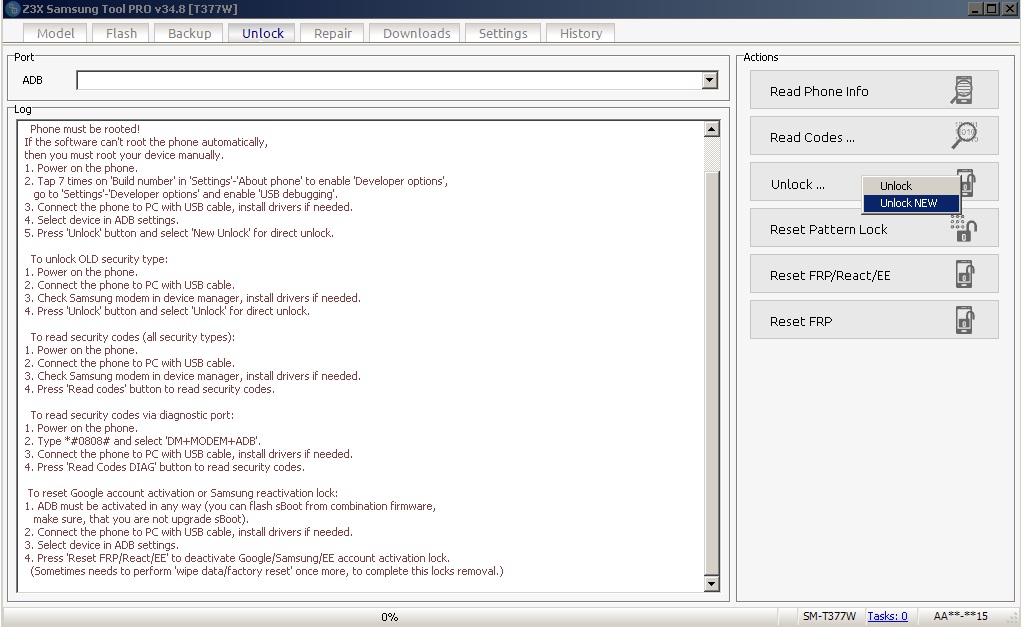The width and height of the screenshot is (1021, 627).
Task: Click 'To unlock OLD security type:' line
Action: point(99,259)
